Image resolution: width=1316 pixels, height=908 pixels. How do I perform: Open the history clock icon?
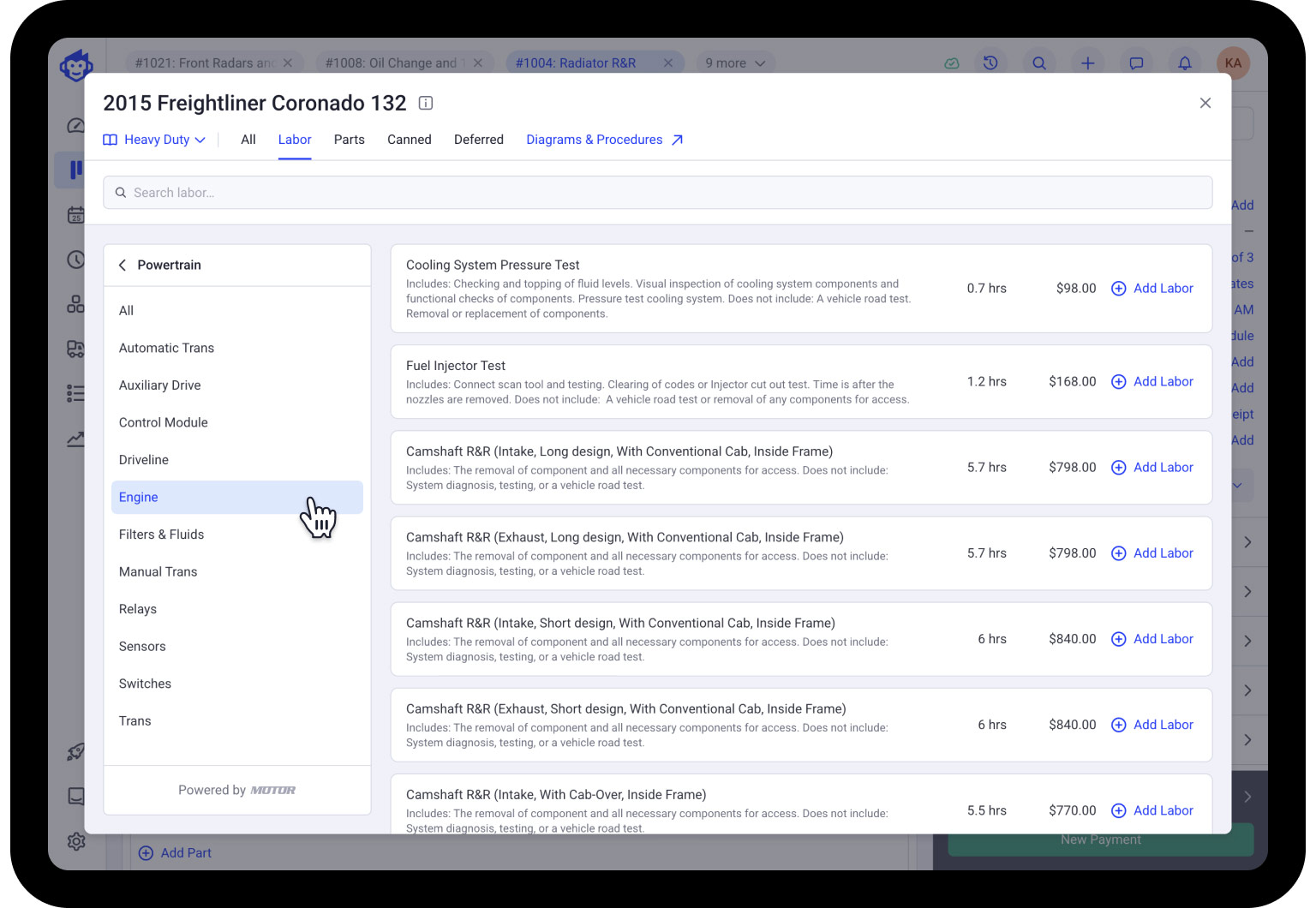(x=990, y=63)
